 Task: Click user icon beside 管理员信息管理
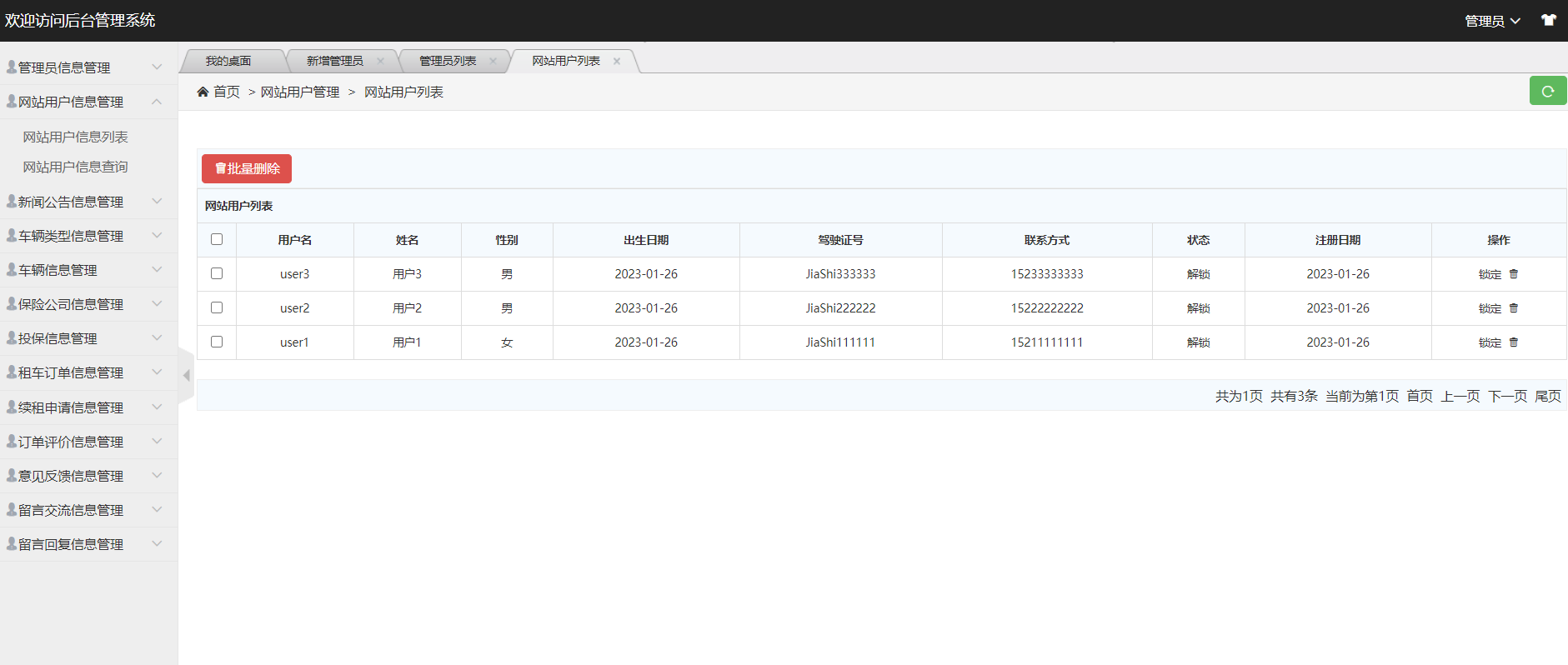[12, 67]
